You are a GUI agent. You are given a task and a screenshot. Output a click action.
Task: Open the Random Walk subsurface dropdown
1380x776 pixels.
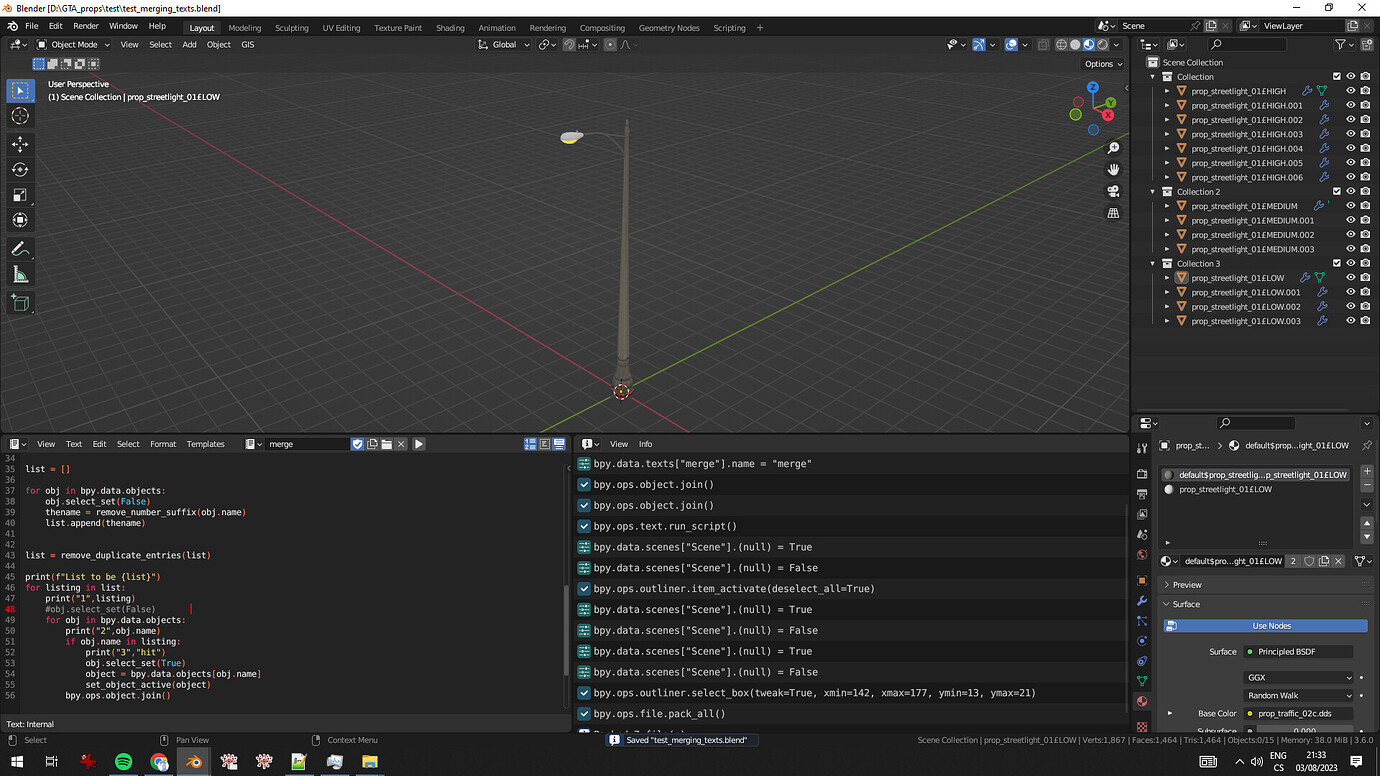pyautogui.click(x=1299, y=695)
